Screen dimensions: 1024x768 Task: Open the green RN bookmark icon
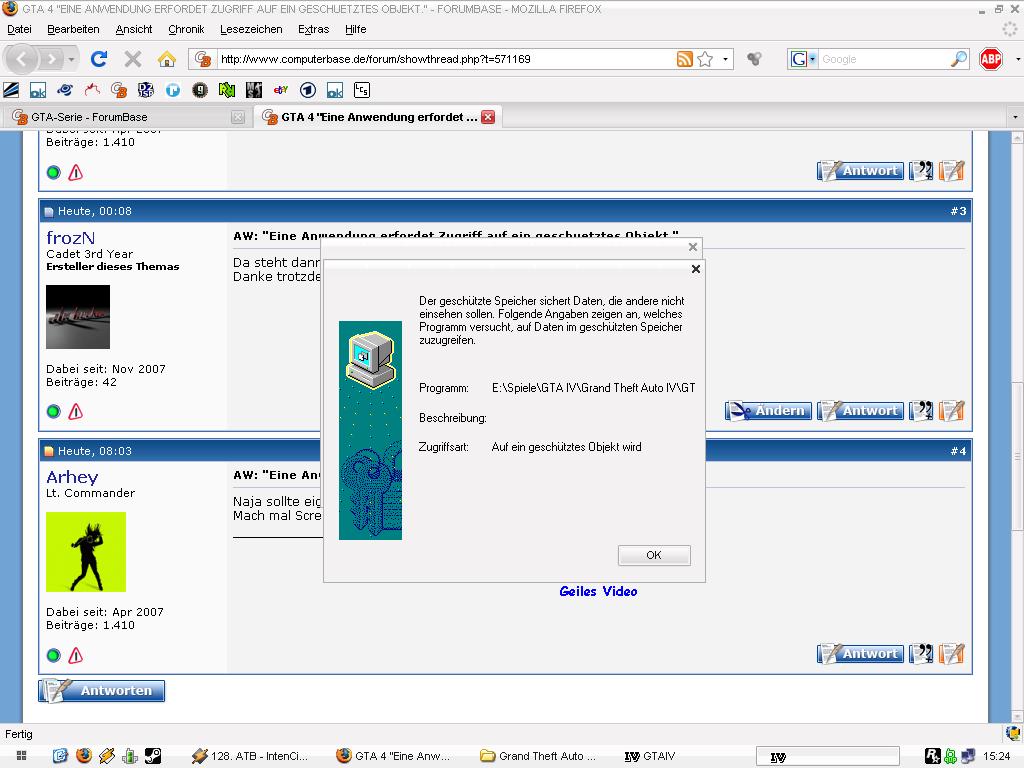coord(227,90)
